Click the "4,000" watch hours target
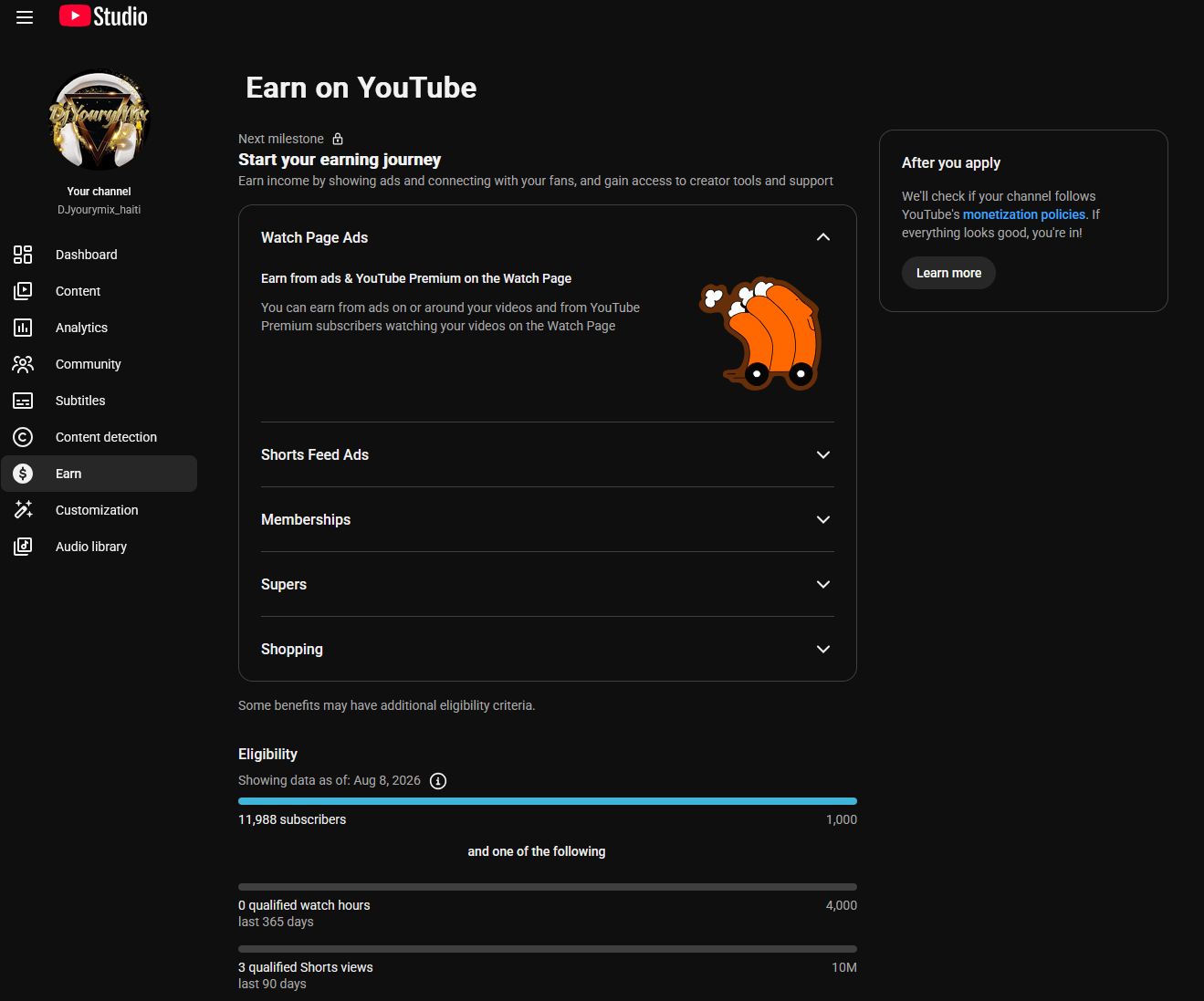 click(x=842, y=905)
